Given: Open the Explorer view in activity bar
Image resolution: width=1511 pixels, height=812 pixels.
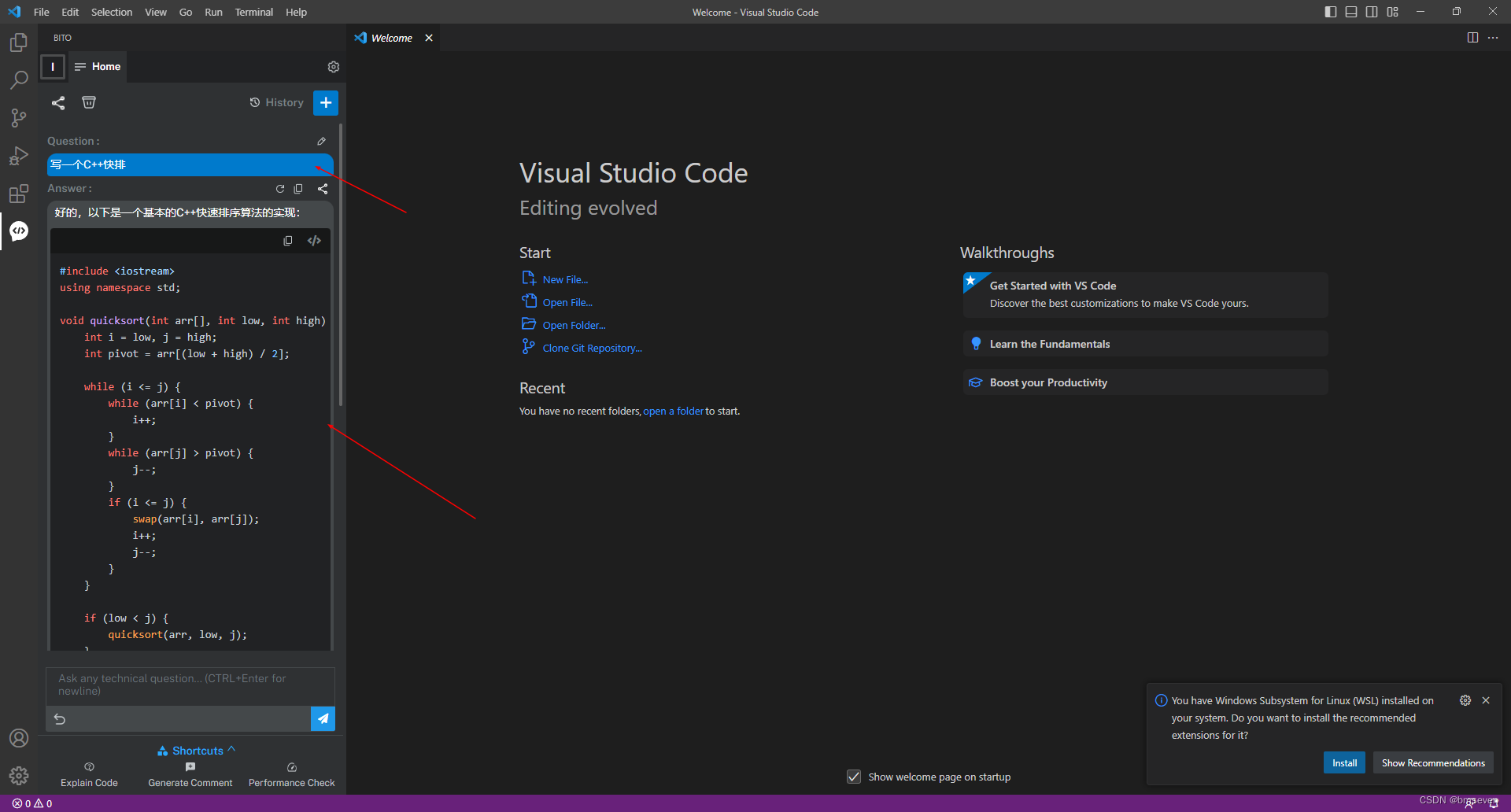Looking at the screenshot, I should 19,42.
